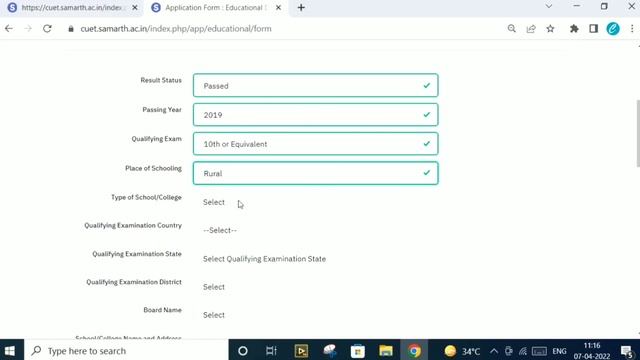Open the Chrome profile avatar
640x360 pixels.
(x=613, y=29)
